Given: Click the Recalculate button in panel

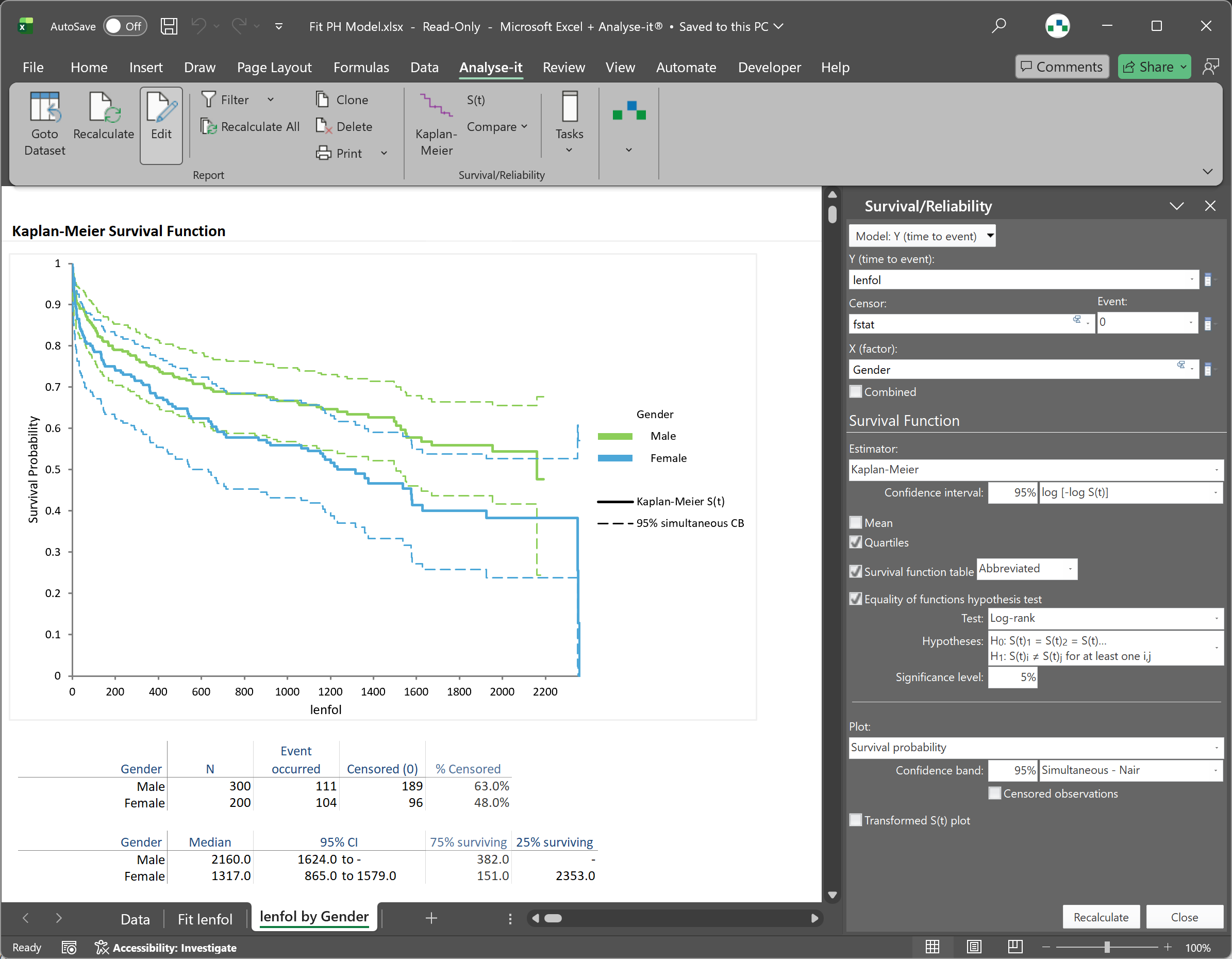Looking at the screenshot, I should click(x=1100, y=917).
